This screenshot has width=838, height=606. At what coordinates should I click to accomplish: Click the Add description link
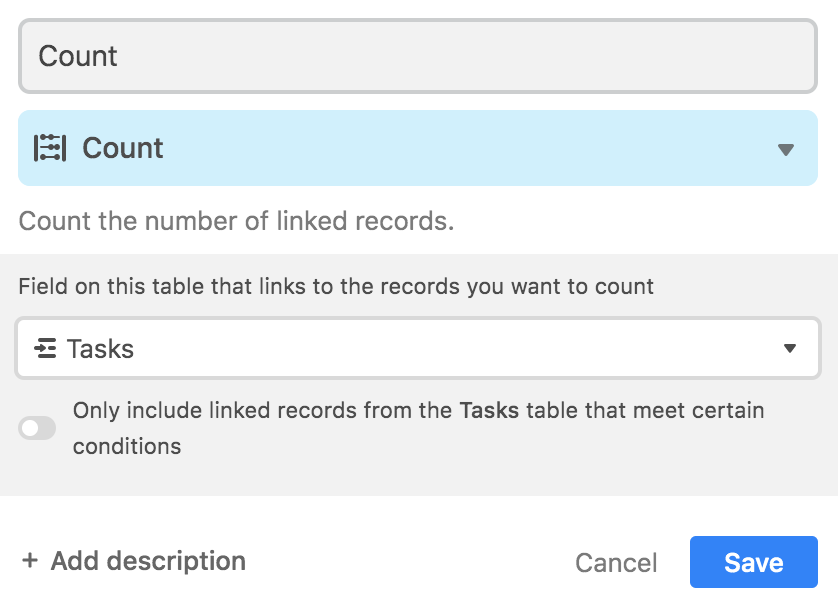click(134, 561)
